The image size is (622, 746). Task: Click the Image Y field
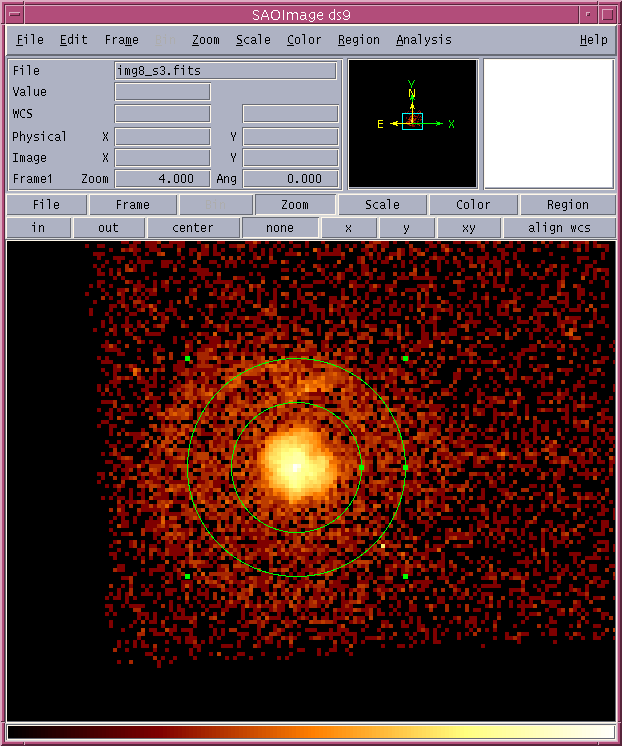point(291,157)
